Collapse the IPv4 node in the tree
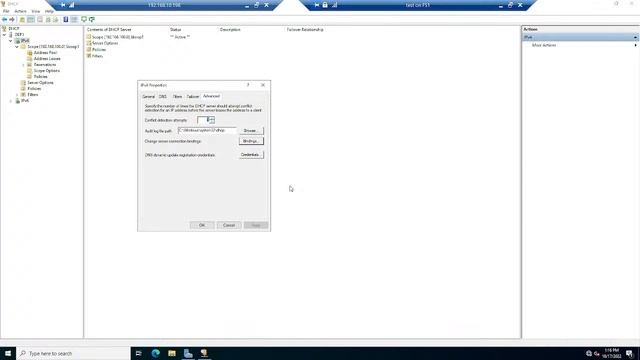The width and height of the screenshot is (640, 360). (11, 41)
